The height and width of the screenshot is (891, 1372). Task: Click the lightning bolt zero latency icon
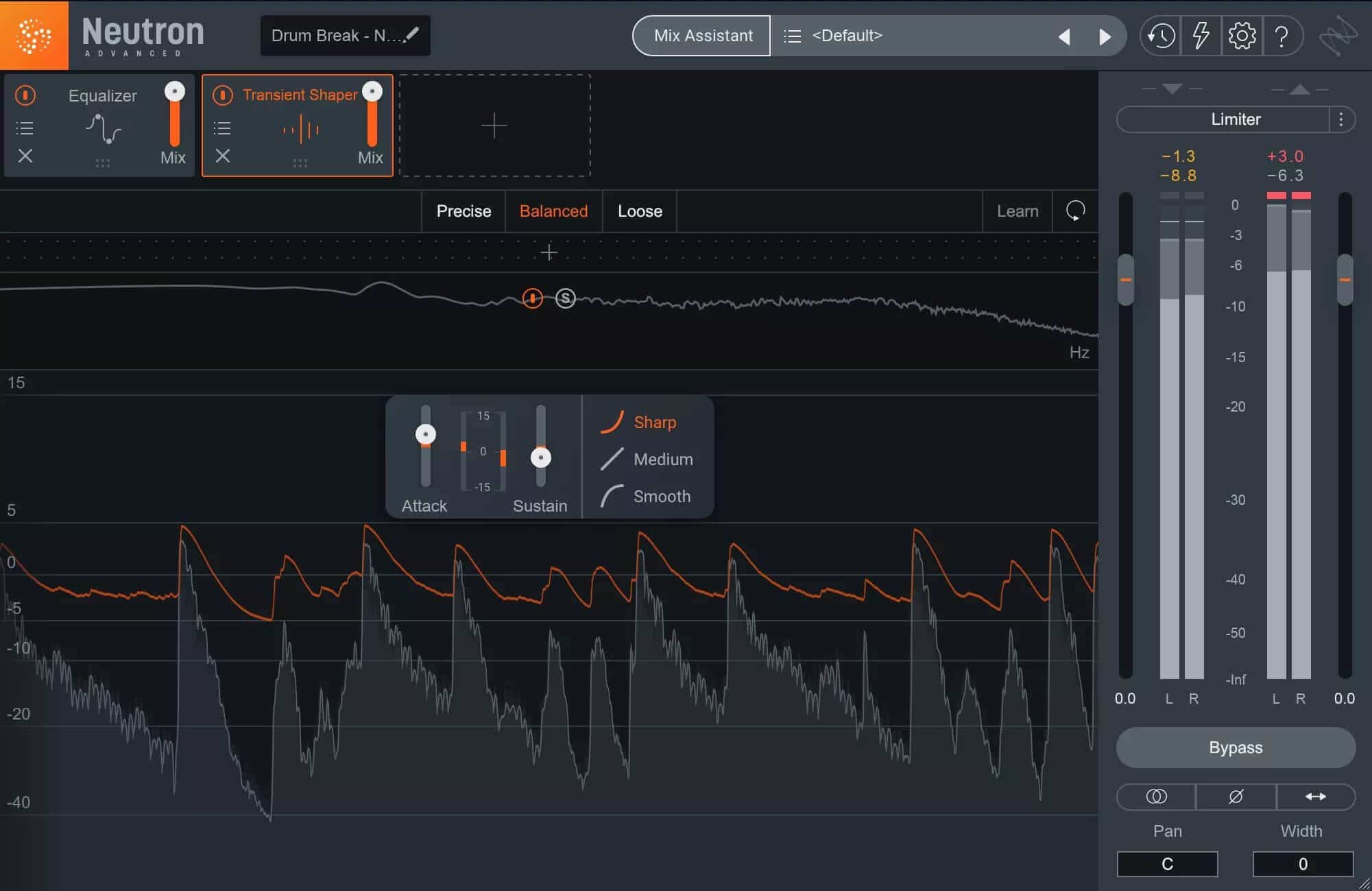[1201, 36]
